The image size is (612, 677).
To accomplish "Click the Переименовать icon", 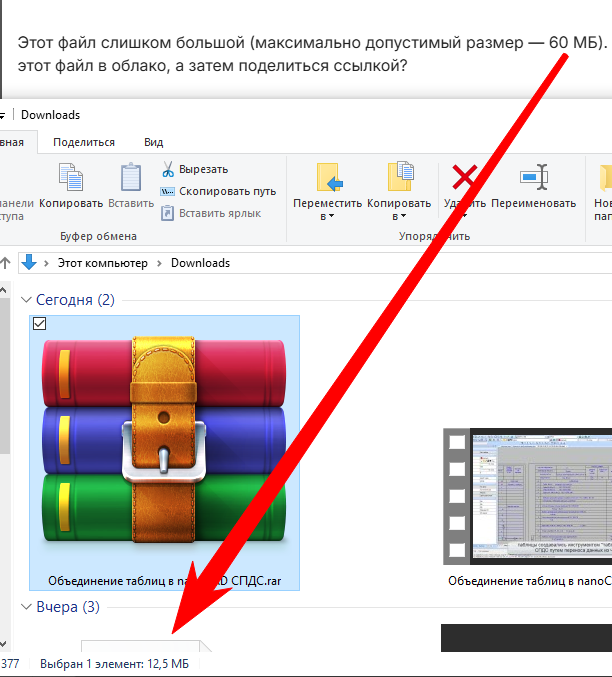I will 533,178.
